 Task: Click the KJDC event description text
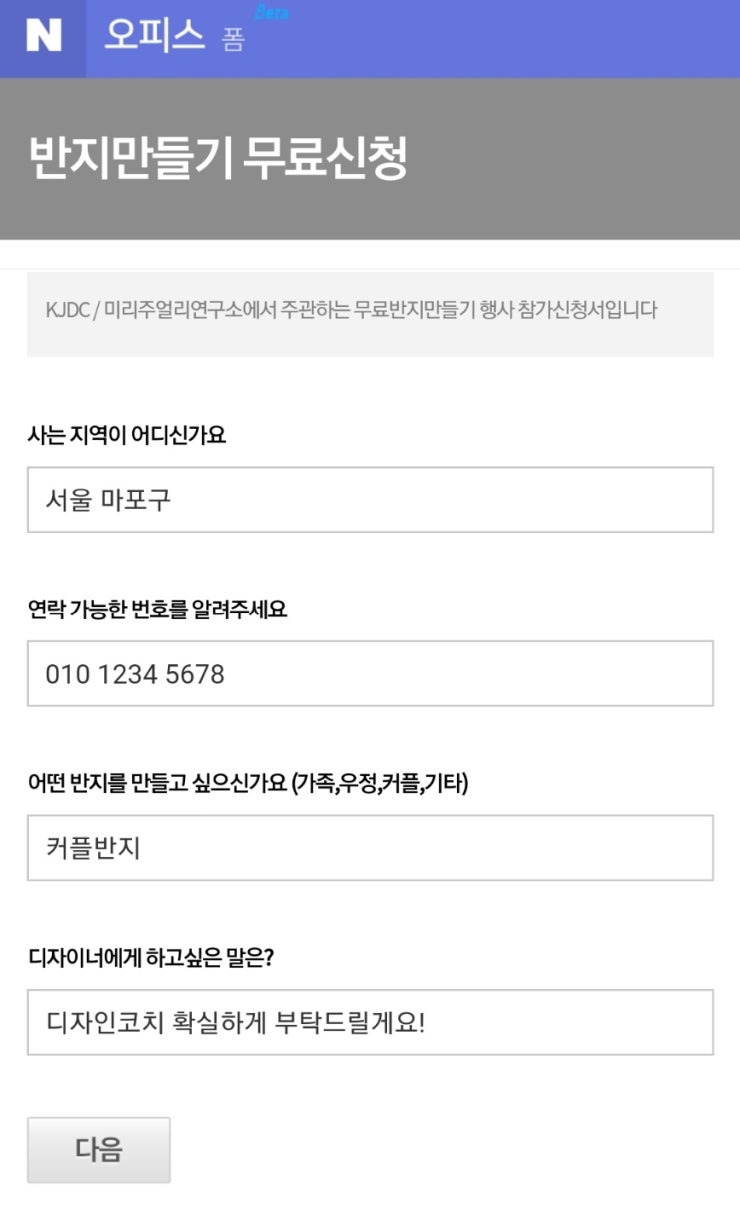351,310
